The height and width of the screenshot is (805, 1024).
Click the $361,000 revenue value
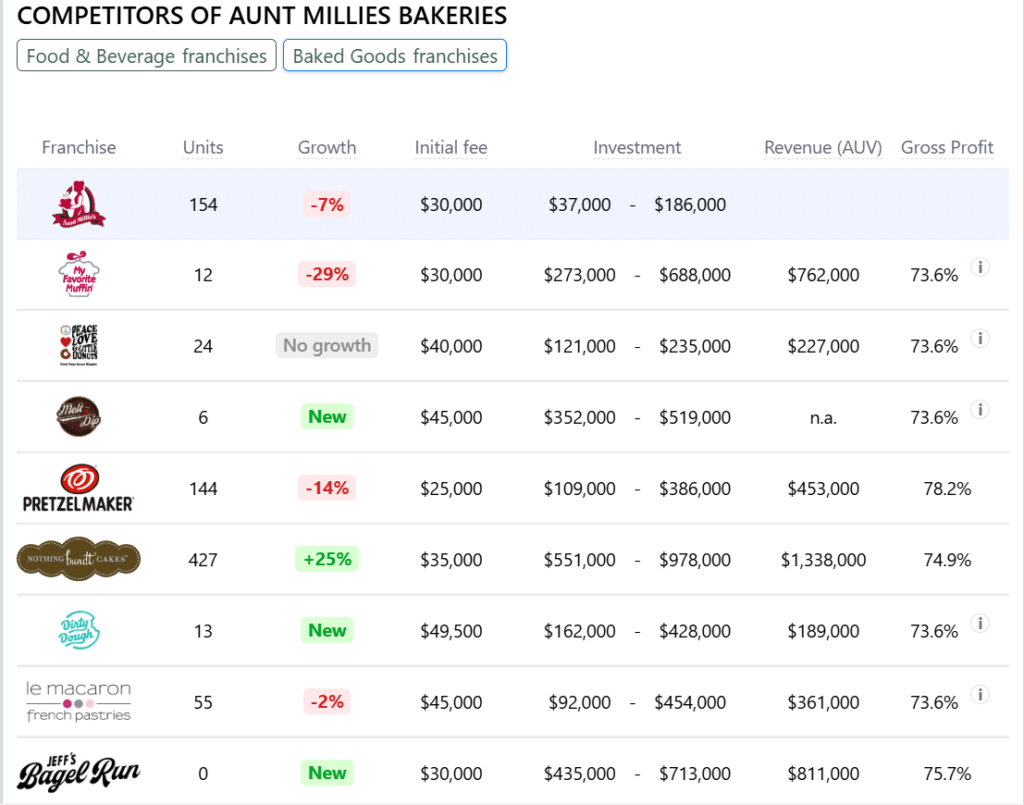[x=824, y=702]
